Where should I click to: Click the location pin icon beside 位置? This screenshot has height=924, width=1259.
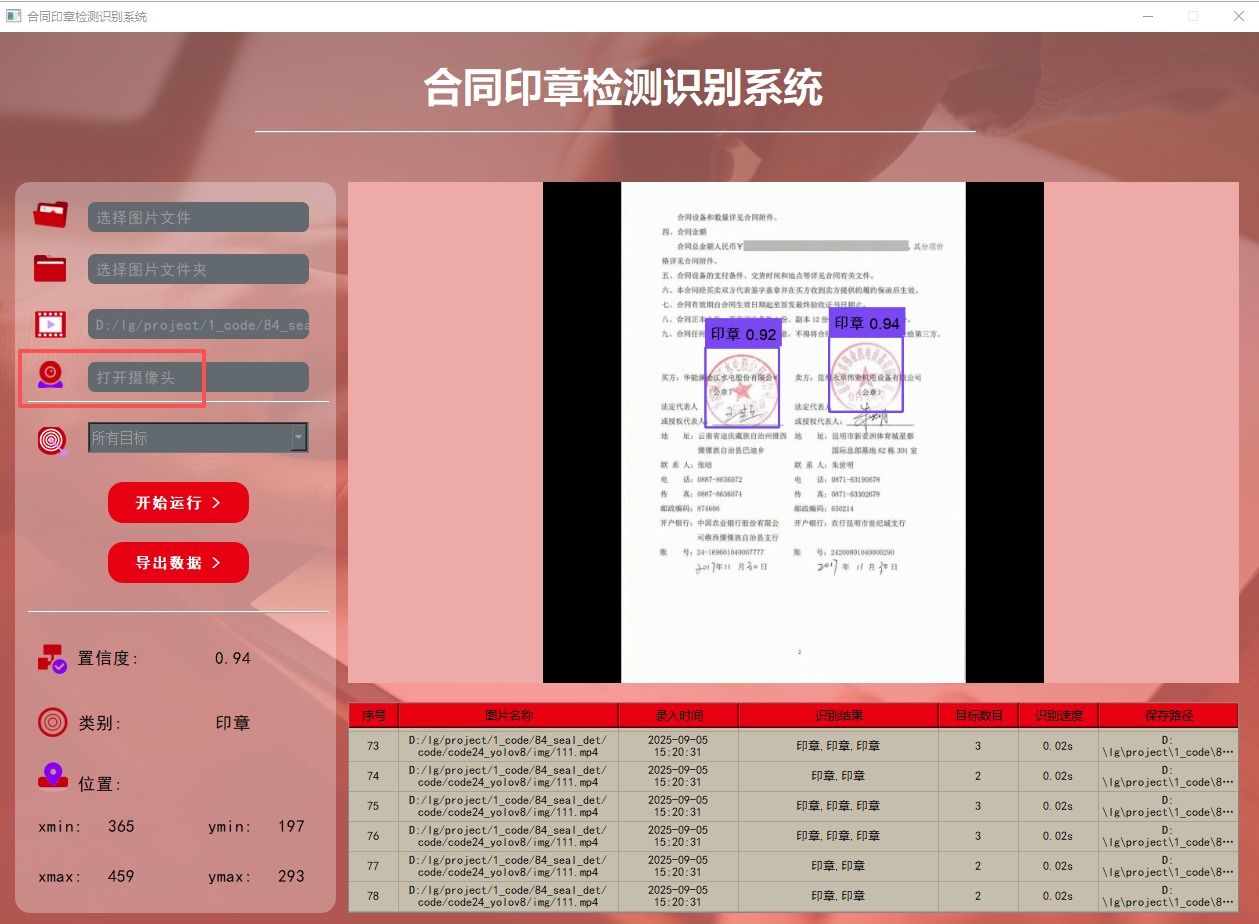[52, 777]
